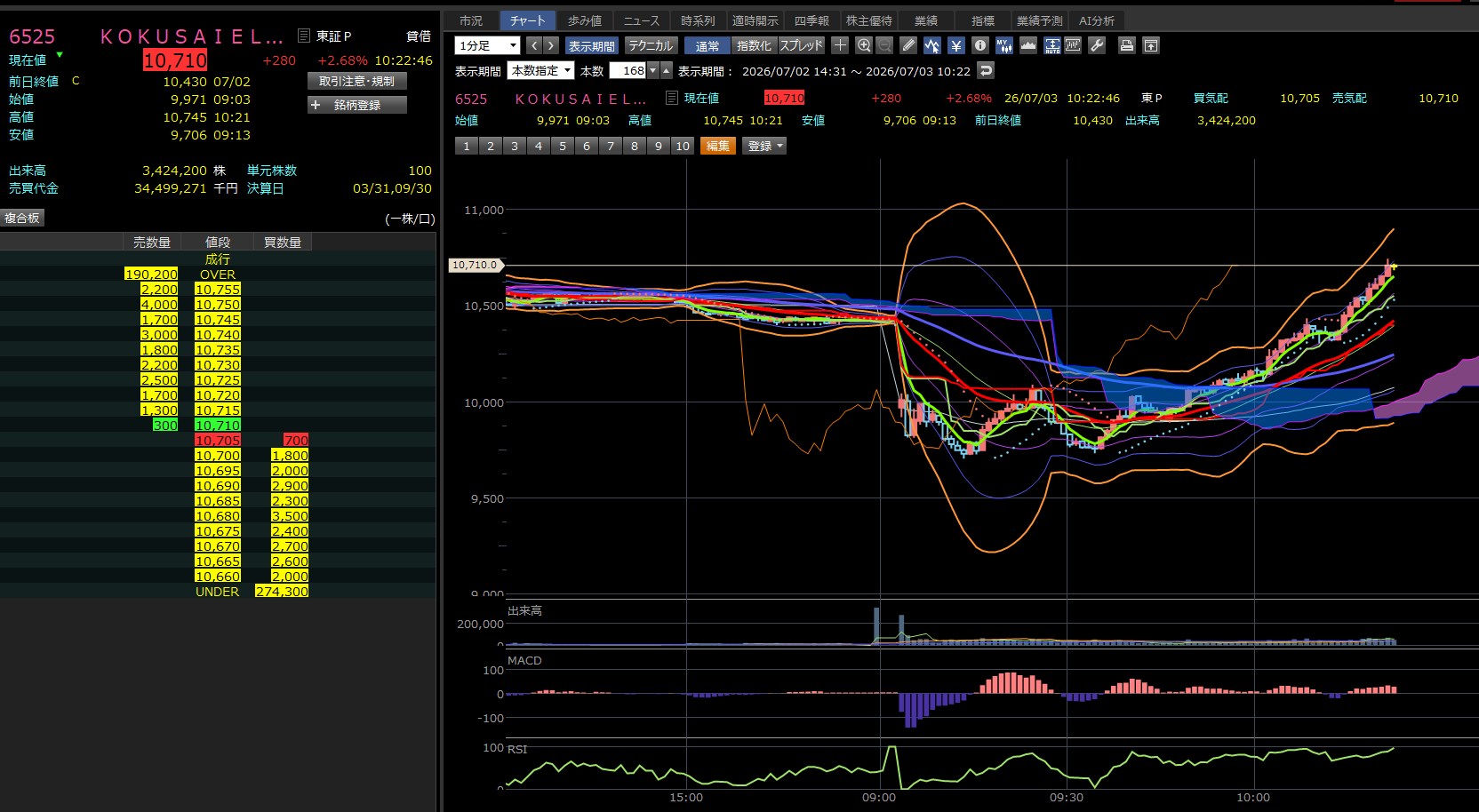
Task: Open the 指標 tab
Action: (983, 20)
